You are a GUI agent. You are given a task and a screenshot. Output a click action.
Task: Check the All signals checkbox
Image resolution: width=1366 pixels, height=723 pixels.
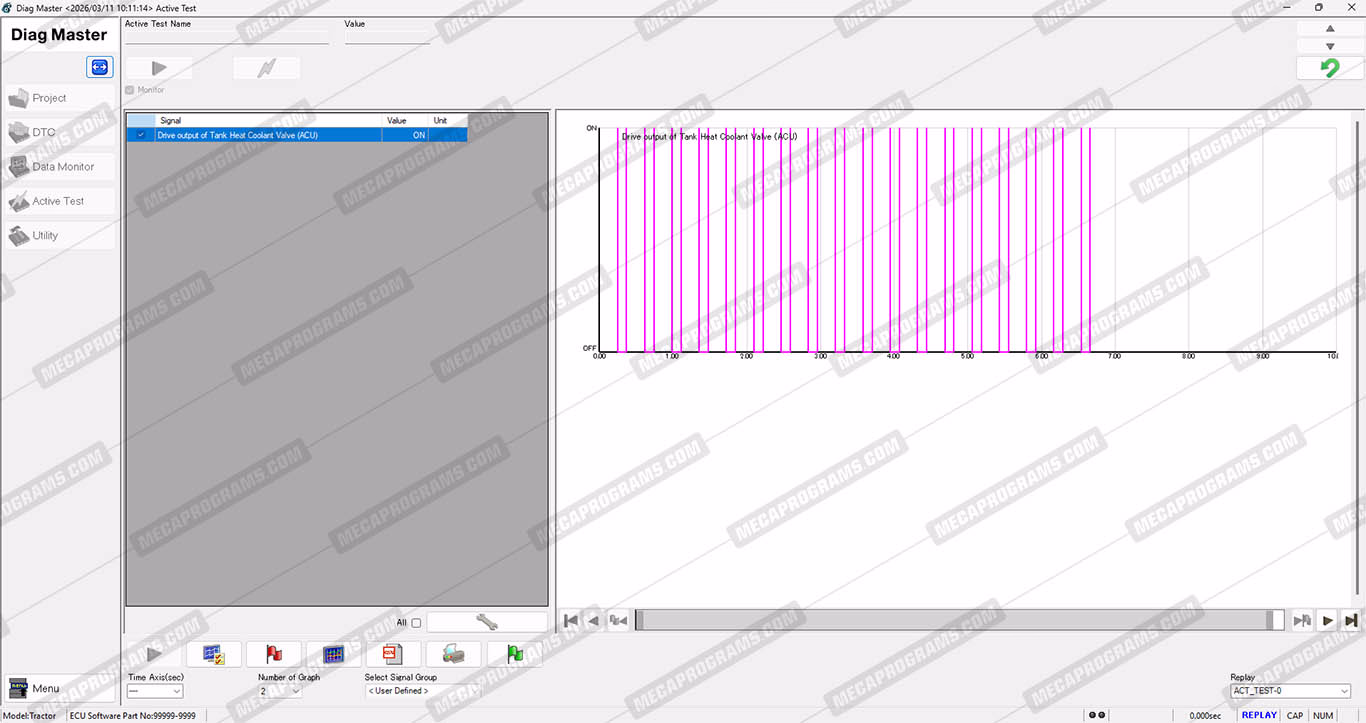(x=416, y=623)
